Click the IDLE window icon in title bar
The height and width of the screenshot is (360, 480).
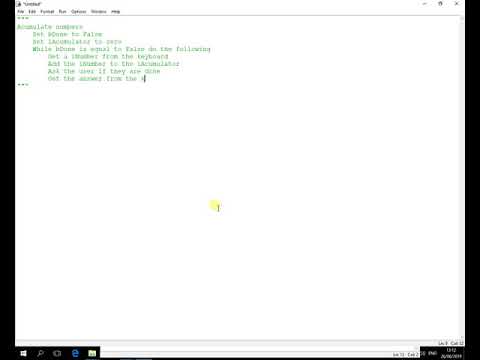[19, 4]
